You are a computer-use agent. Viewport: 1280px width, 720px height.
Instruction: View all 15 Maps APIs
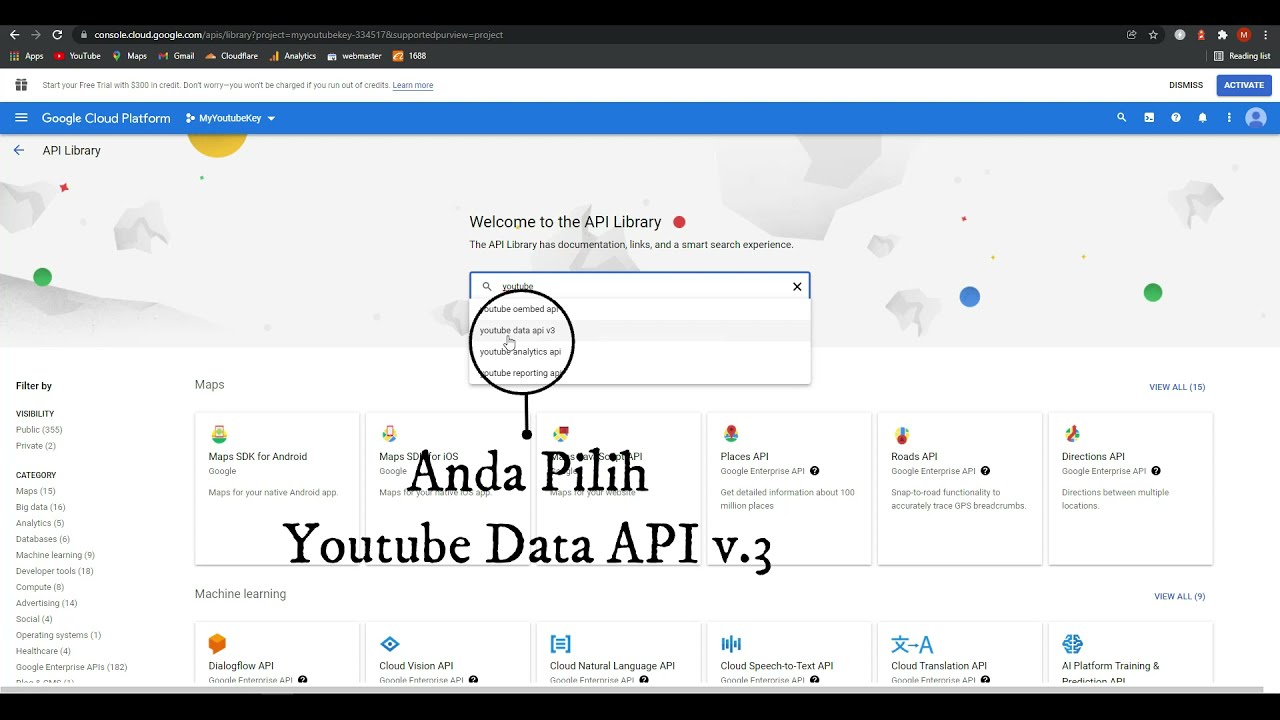pyautogui.click(x=1177, y=387)
